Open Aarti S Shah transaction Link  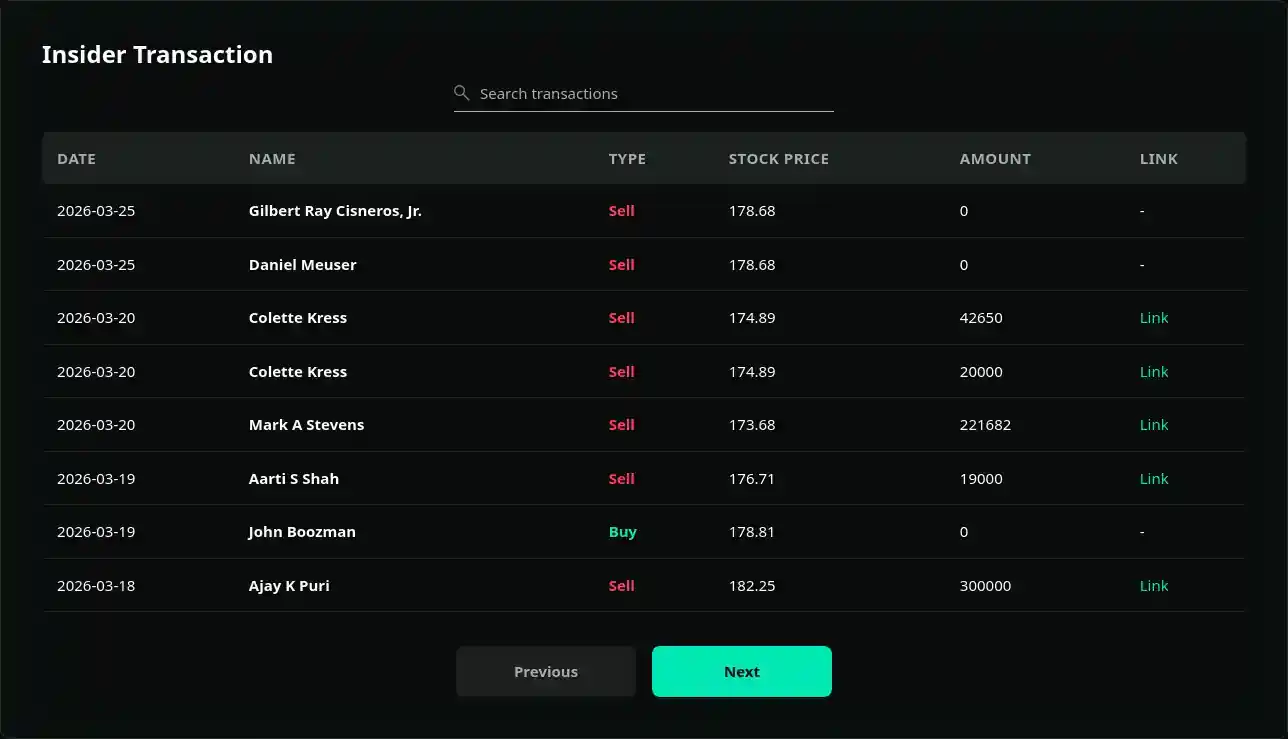pos(1154,479)
